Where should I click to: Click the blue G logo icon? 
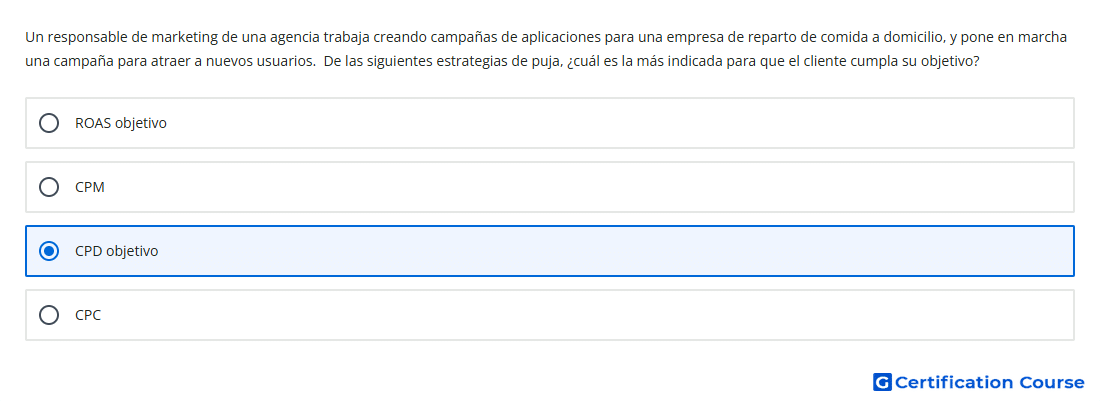point(882,382)
